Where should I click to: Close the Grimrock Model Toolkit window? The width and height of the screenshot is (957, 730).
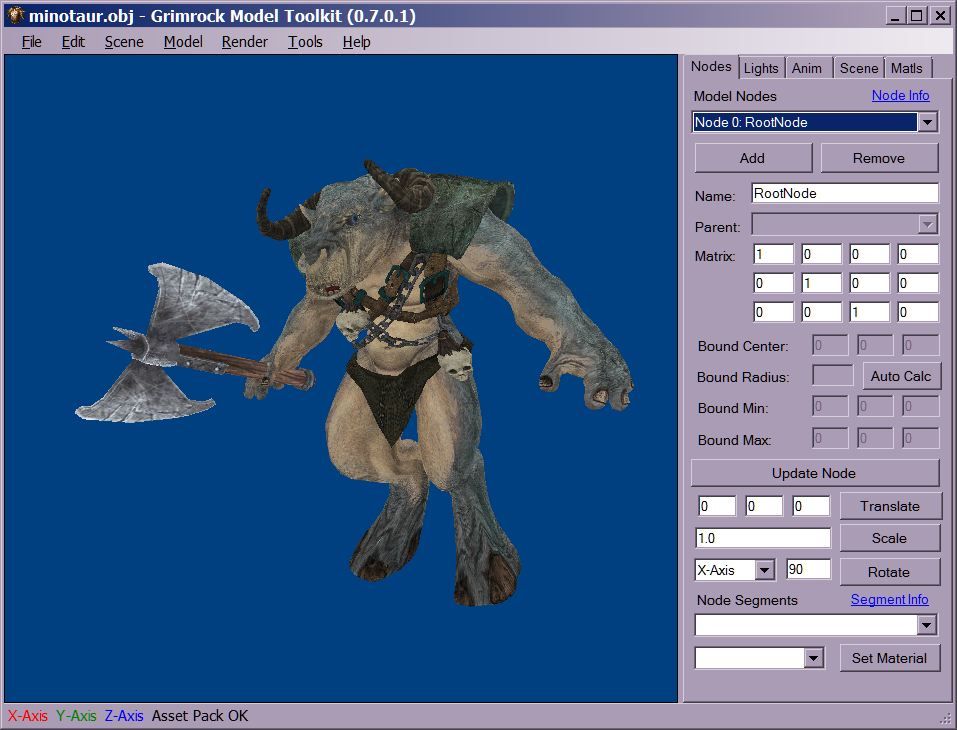(x=941, y=16)
